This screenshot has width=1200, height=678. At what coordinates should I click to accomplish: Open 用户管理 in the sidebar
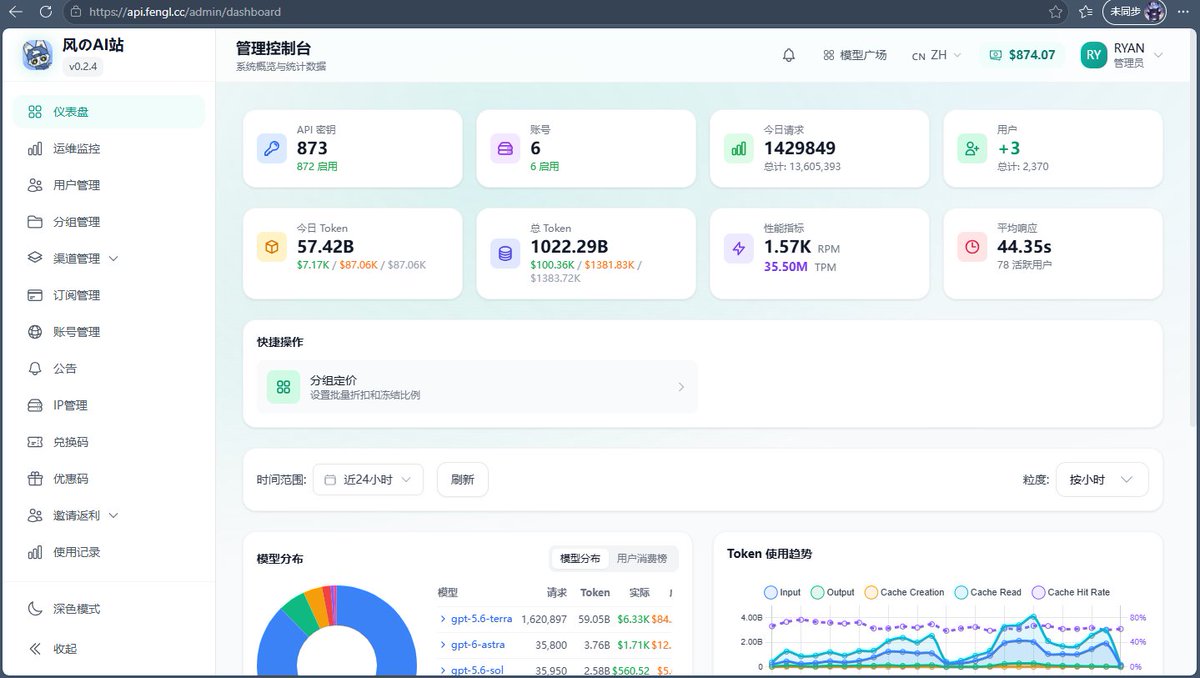(108, 185)
